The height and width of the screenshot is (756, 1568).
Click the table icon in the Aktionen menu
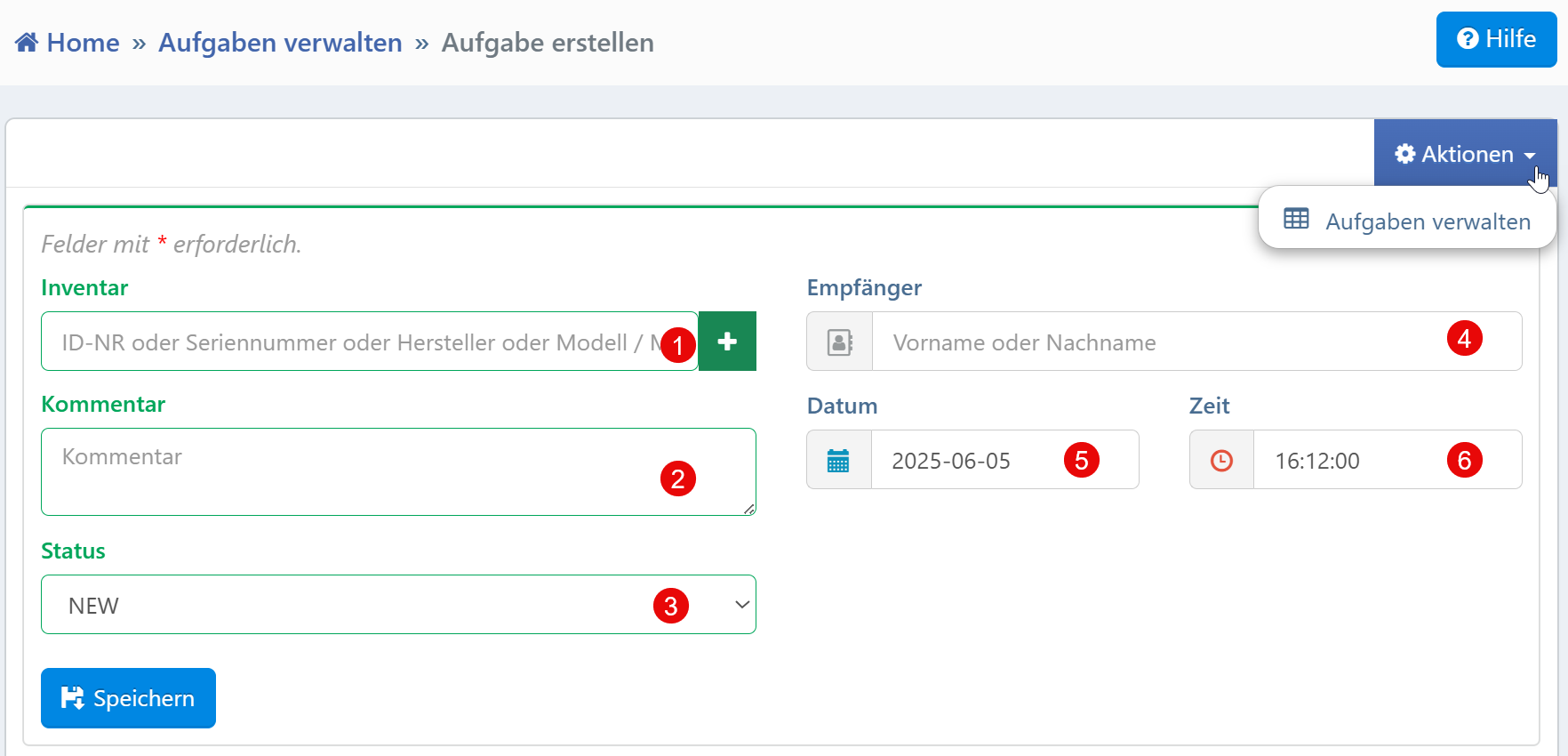1296,219
